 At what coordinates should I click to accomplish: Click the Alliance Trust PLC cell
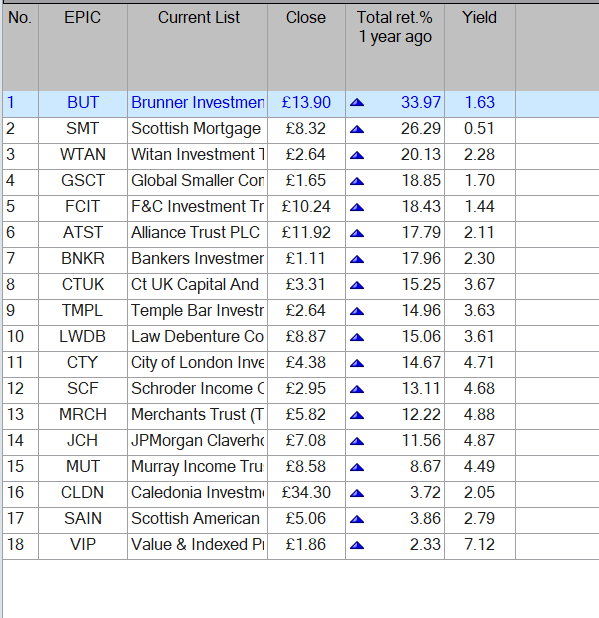coord(197,233)
